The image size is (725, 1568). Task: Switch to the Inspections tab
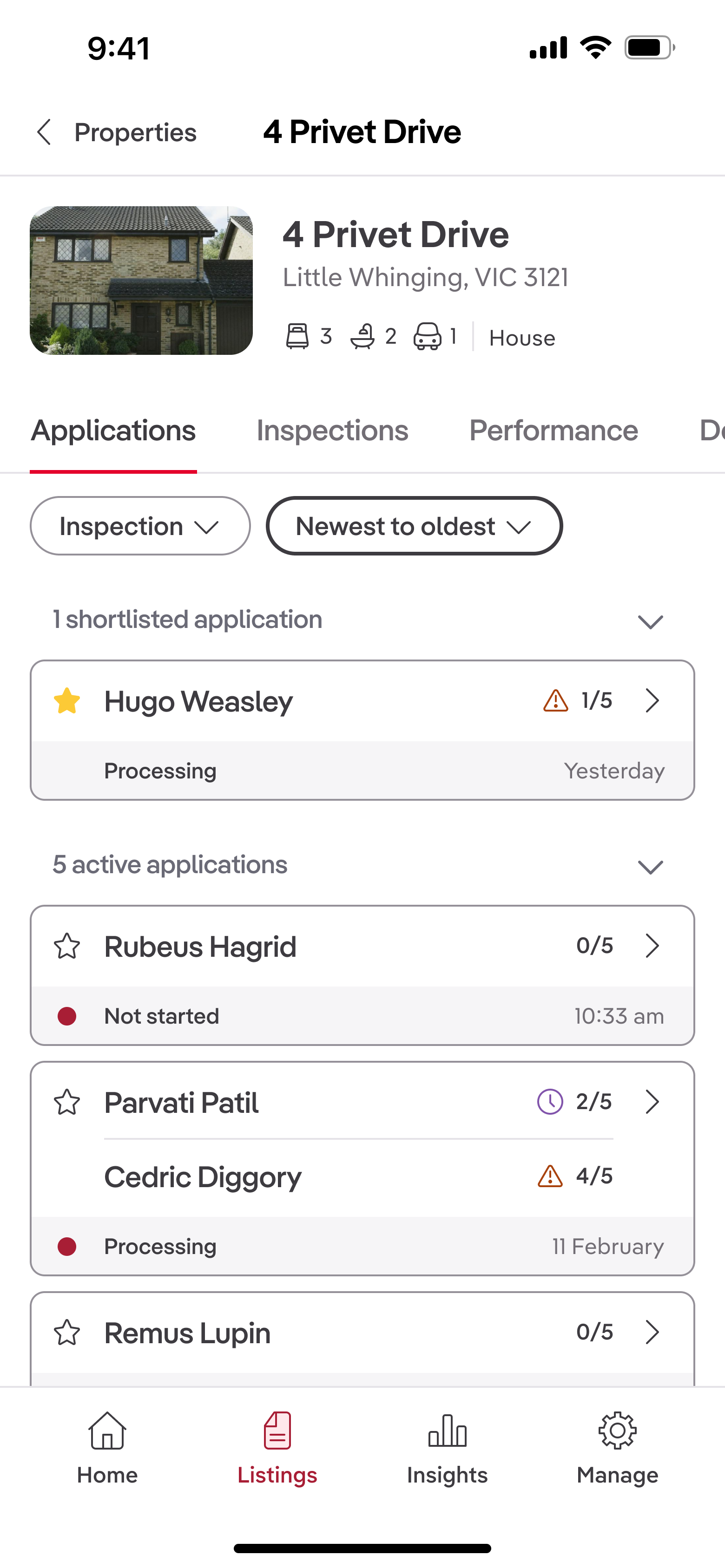click(x=333, y=430)
